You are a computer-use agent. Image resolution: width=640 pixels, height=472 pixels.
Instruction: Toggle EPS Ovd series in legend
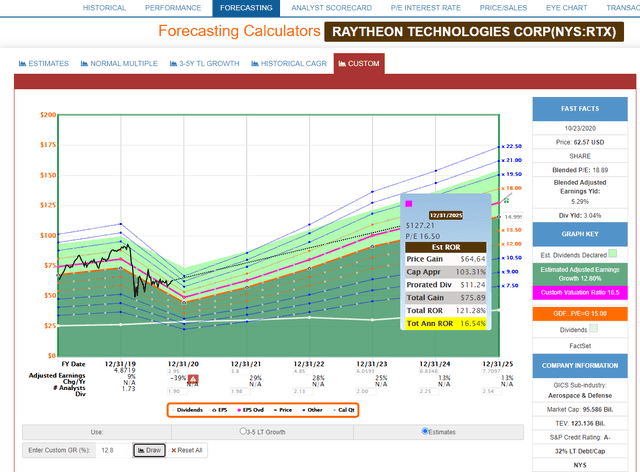250,410
